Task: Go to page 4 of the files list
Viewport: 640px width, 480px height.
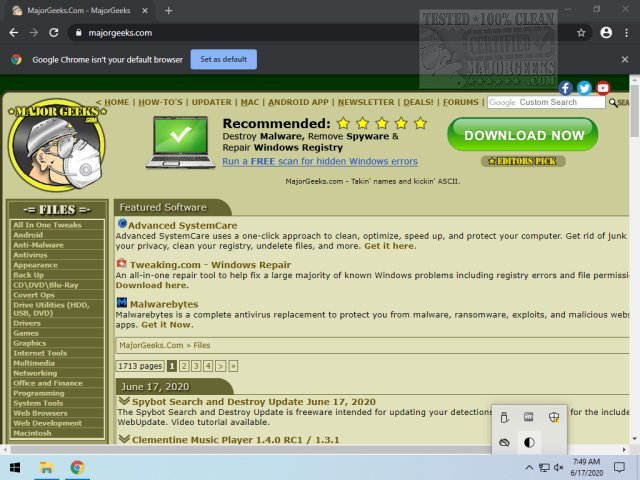Action: pyautogui.click(x=208, y=366)
